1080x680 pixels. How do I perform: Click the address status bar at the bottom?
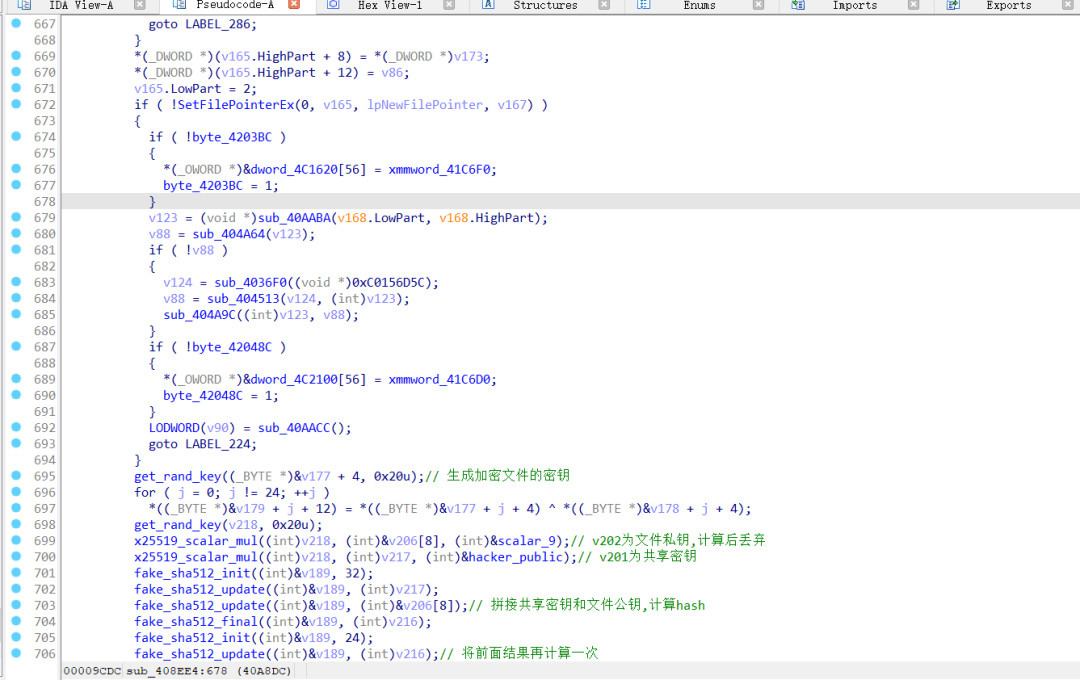(x=178, y=671)
